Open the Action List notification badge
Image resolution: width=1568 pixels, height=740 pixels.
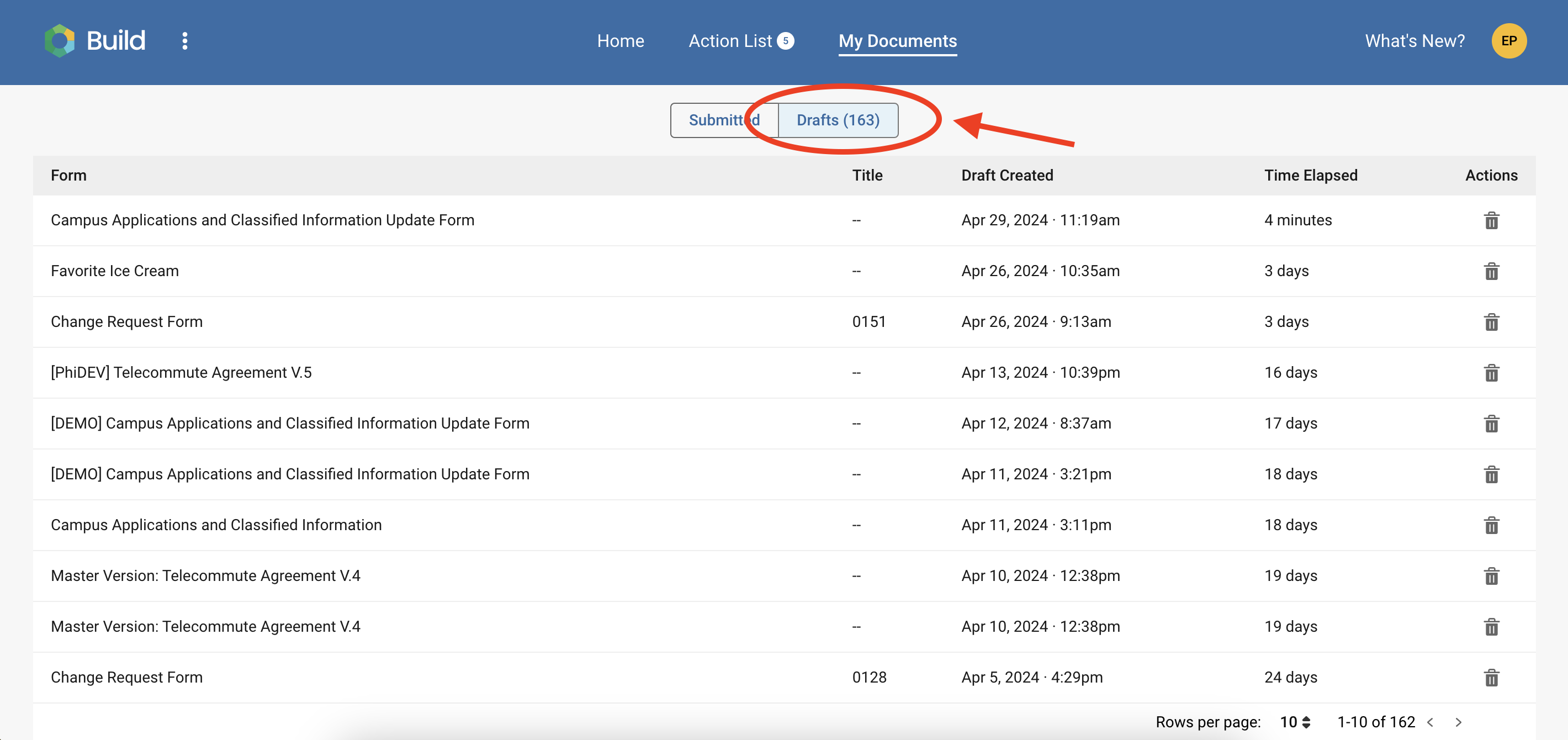785,41
